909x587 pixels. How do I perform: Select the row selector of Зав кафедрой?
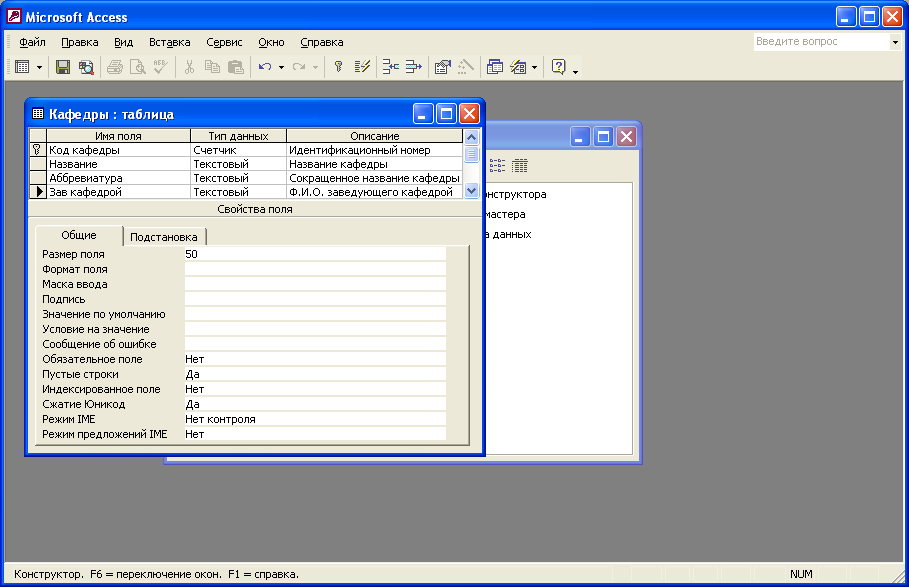[x=38, y=192]
